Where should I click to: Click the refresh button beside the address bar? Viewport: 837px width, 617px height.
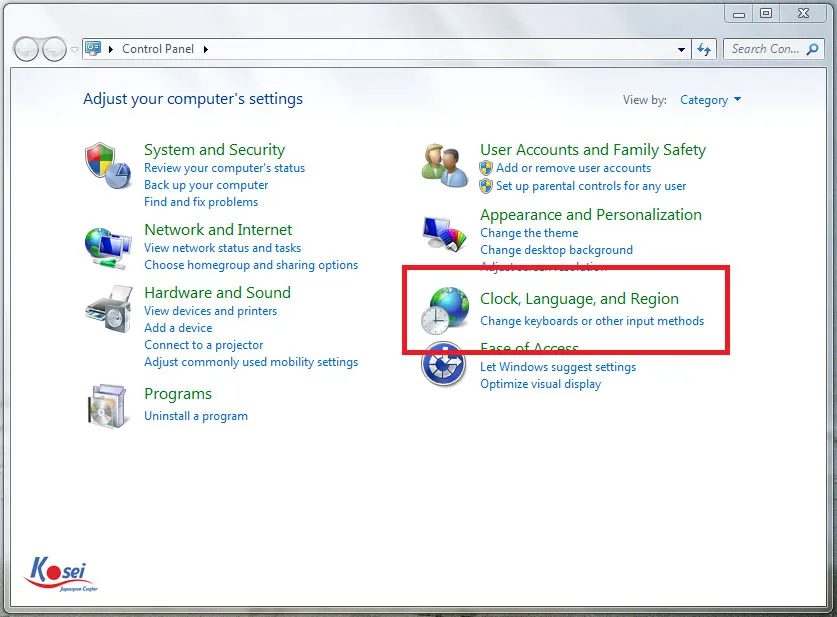705,49
